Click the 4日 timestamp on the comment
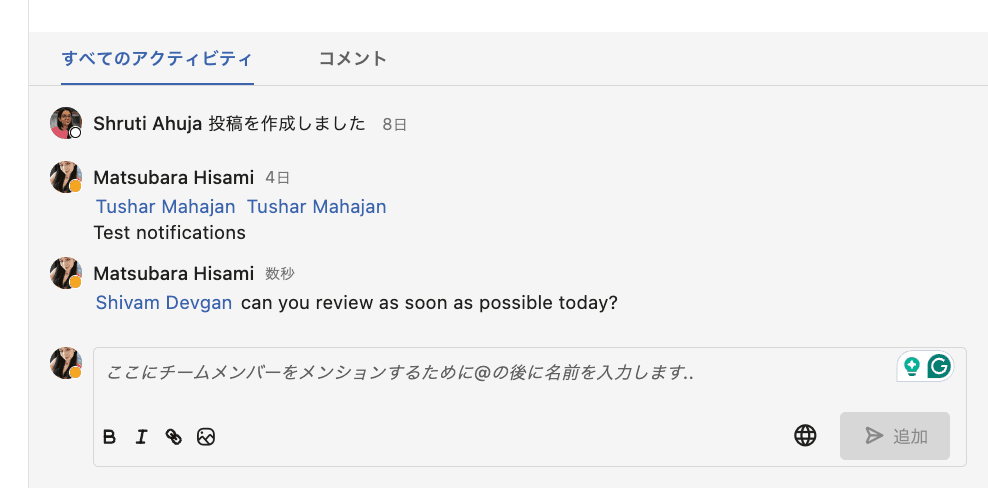 (278, 178)
